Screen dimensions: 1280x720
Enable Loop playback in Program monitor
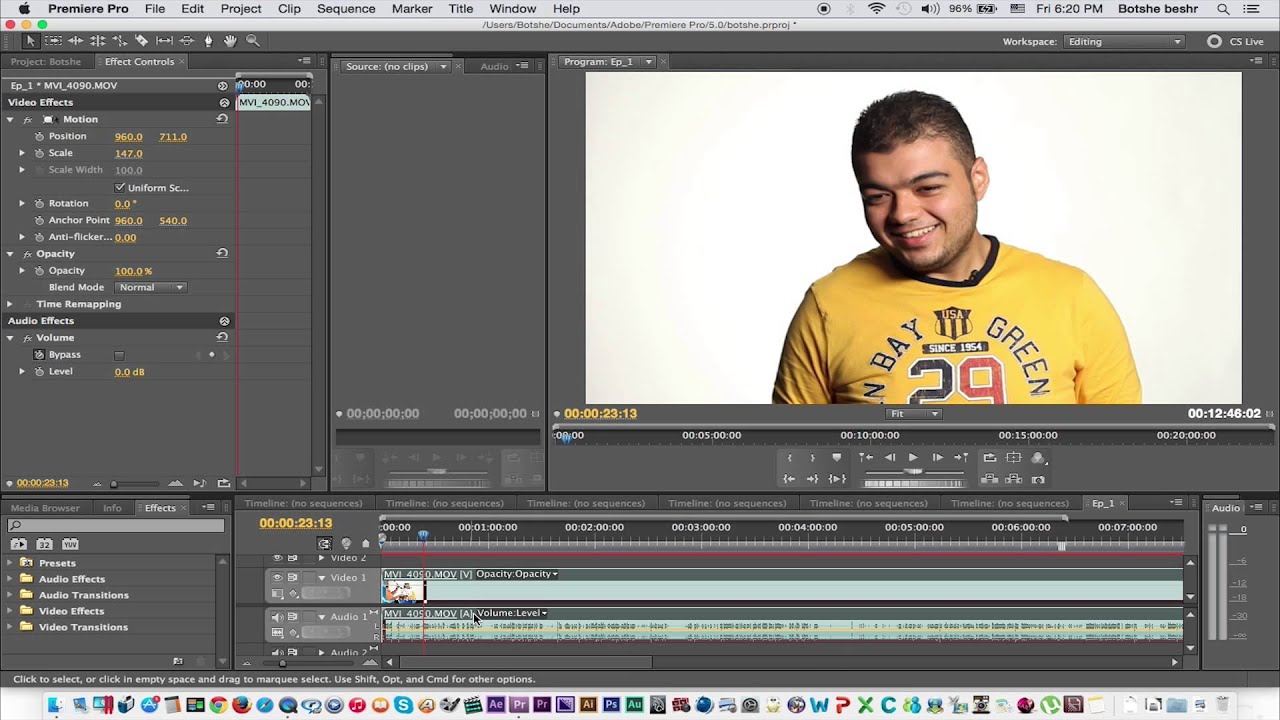point(990,457)
